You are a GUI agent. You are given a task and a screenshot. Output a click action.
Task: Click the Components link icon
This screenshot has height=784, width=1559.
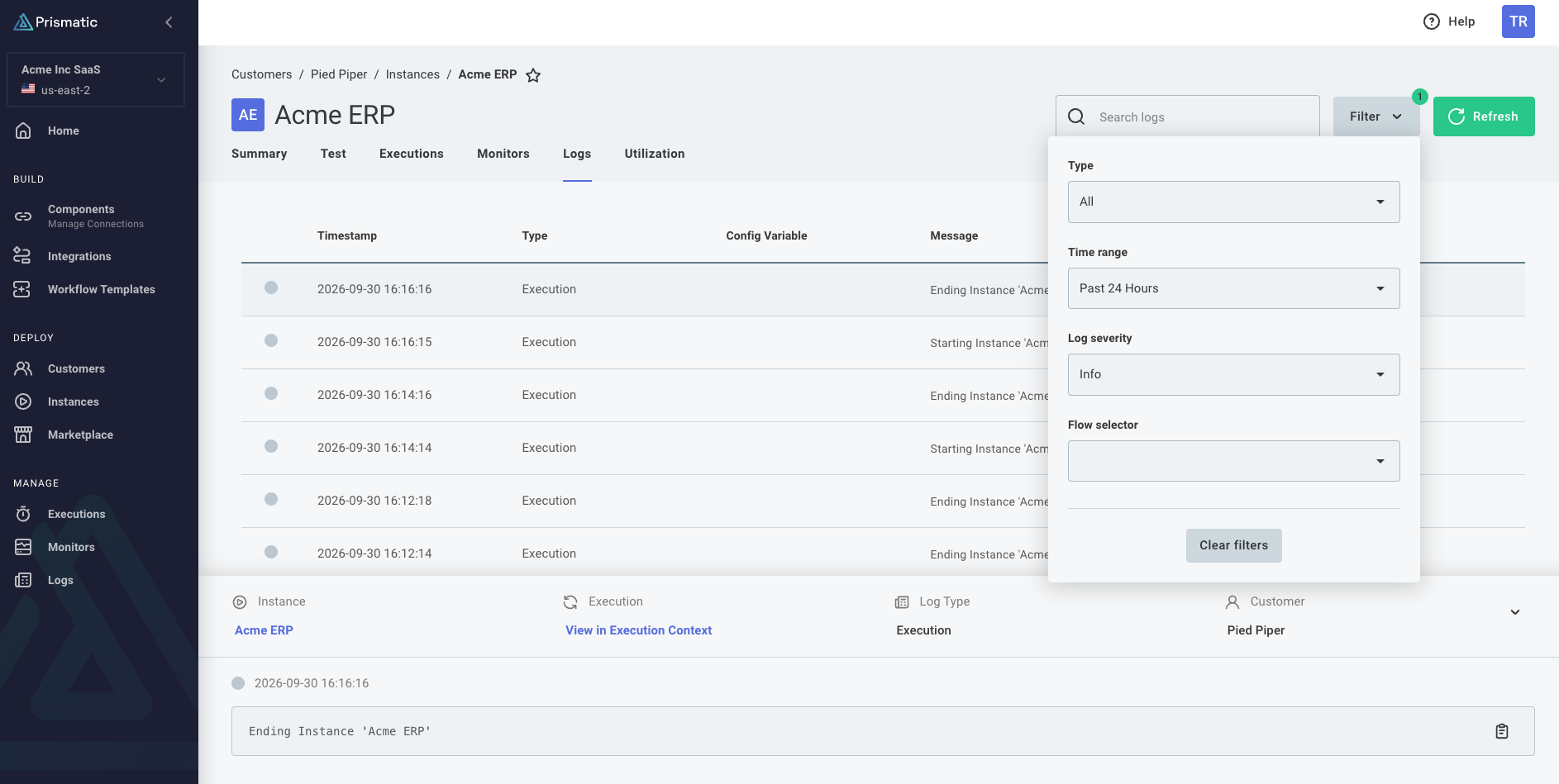(x=23, y=216)
